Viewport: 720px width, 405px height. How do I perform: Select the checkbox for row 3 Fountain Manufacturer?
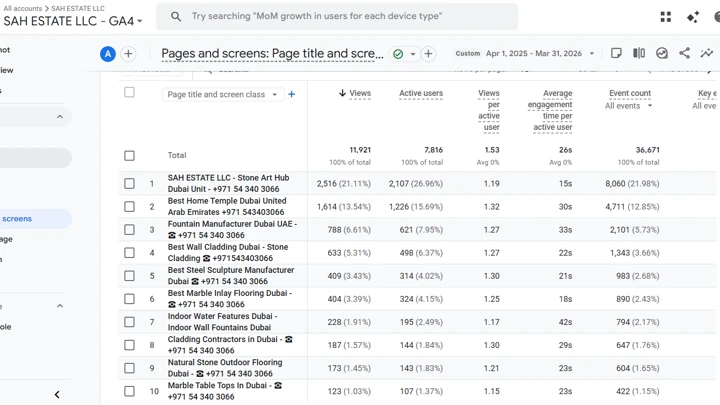(129, 230)
